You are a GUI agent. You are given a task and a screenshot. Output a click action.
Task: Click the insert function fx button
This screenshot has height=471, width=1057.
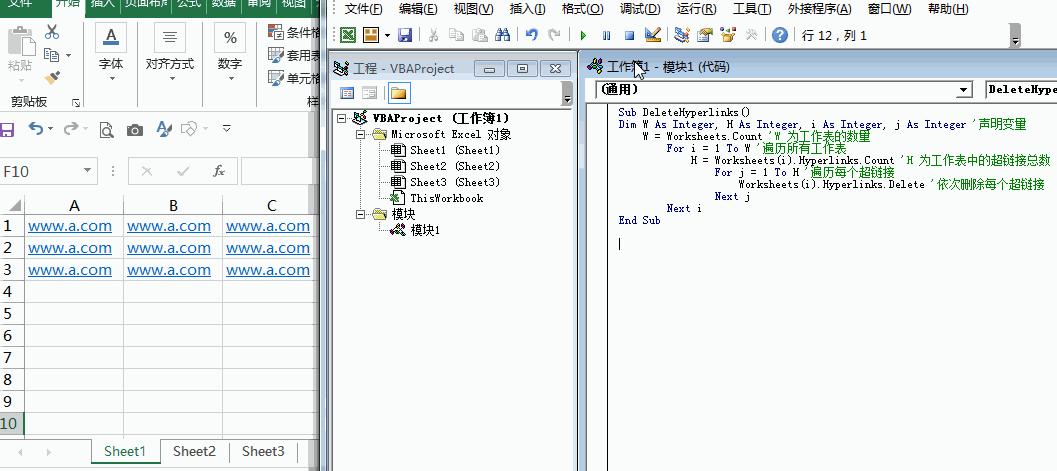click(x=219, y=171)
